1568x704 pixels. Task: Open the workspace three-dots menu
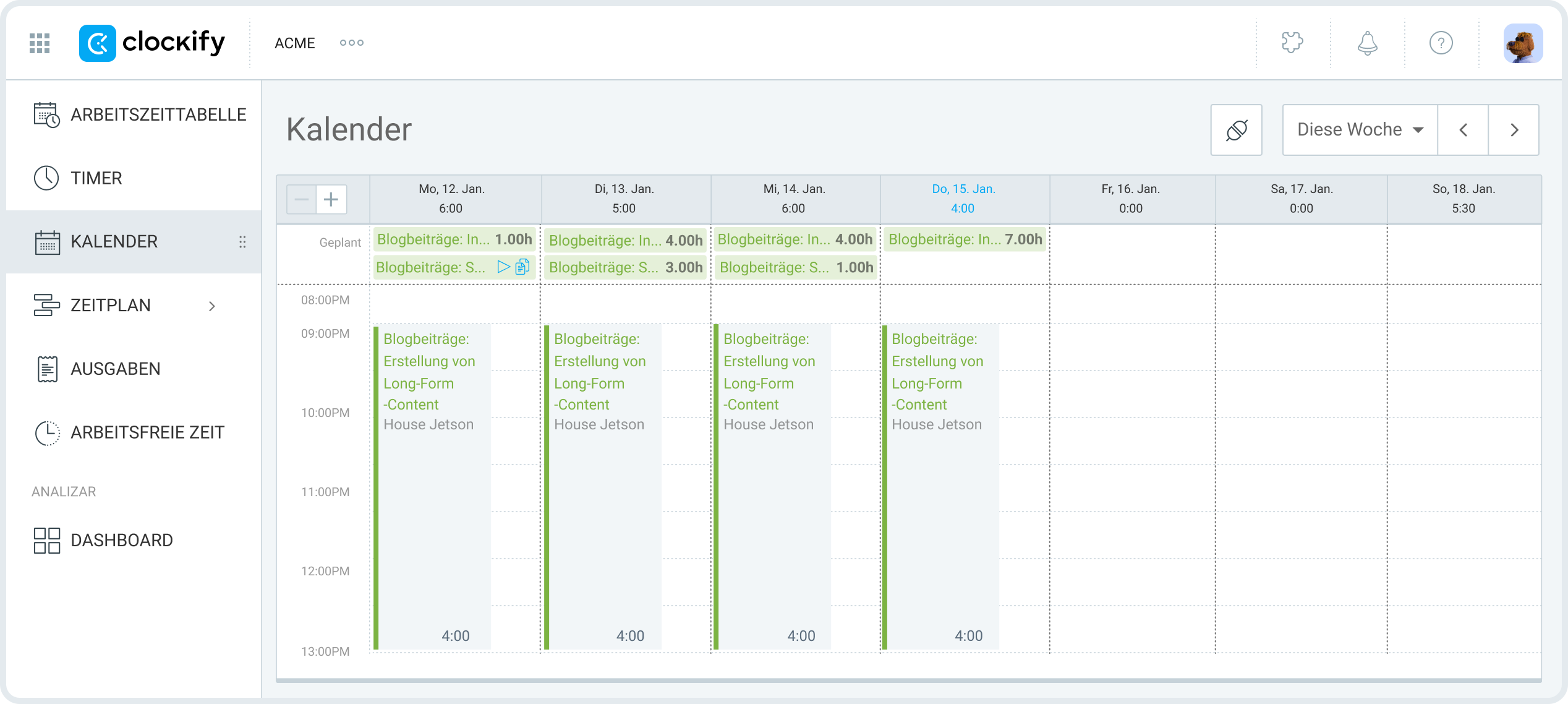[x=352, y=43]
